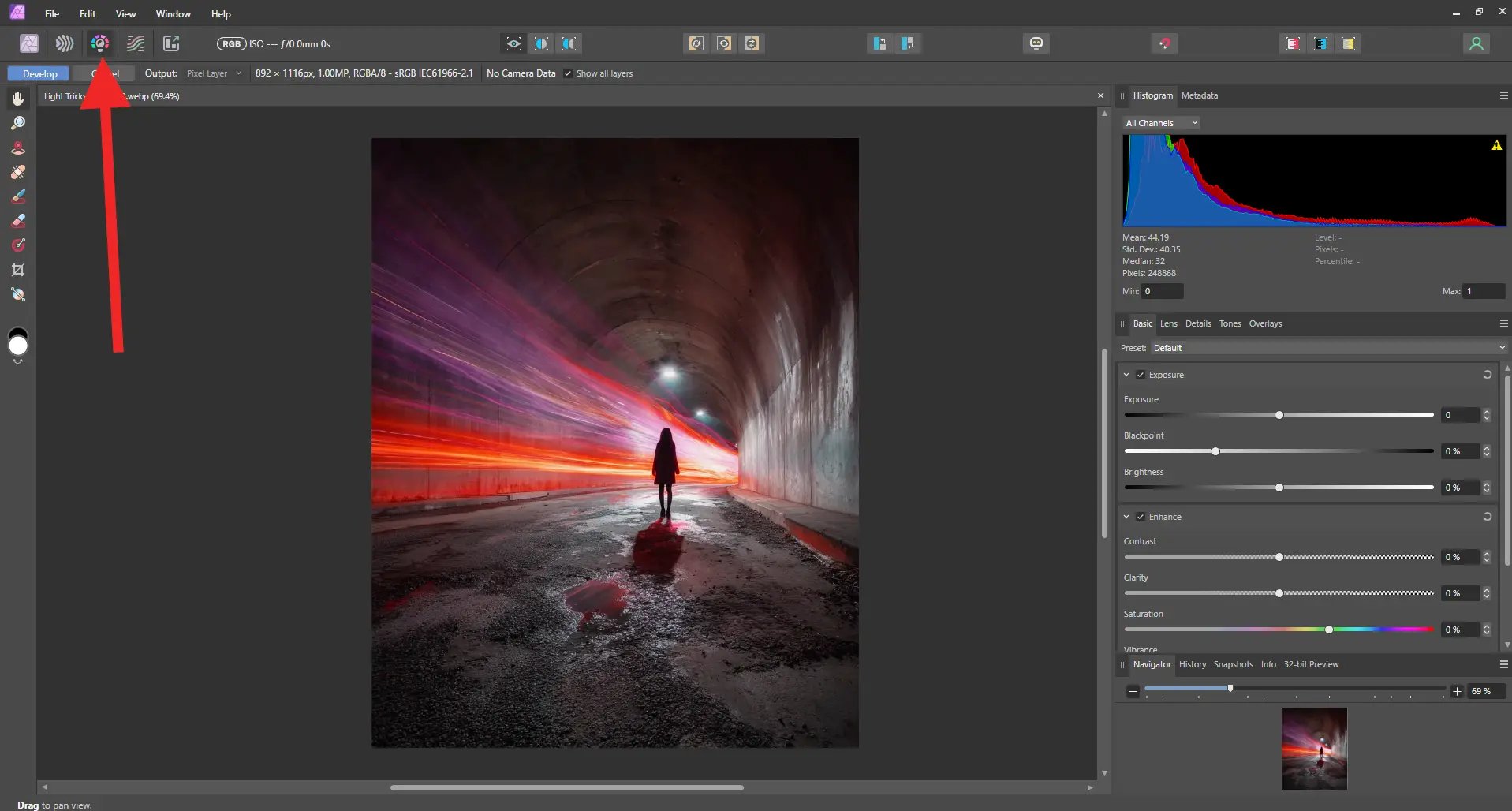Click the Tone Mapping persona icon
Image resolution: width=1512 pixels, height=811 pixels.
(x=136, y=43)
